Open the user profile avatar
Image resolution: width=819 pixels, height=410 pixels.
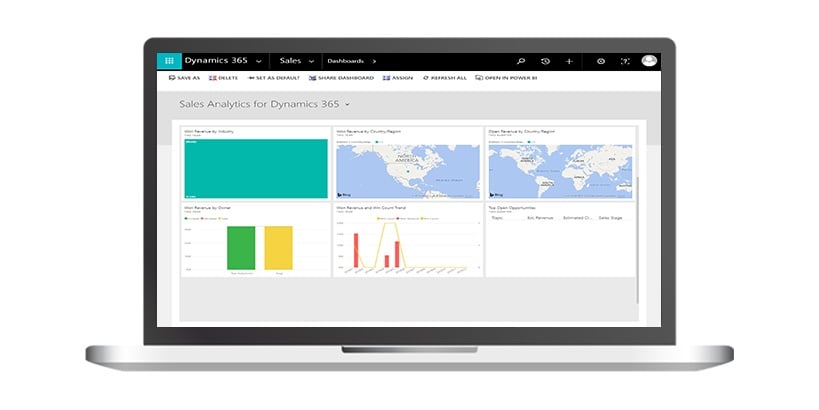649,61
